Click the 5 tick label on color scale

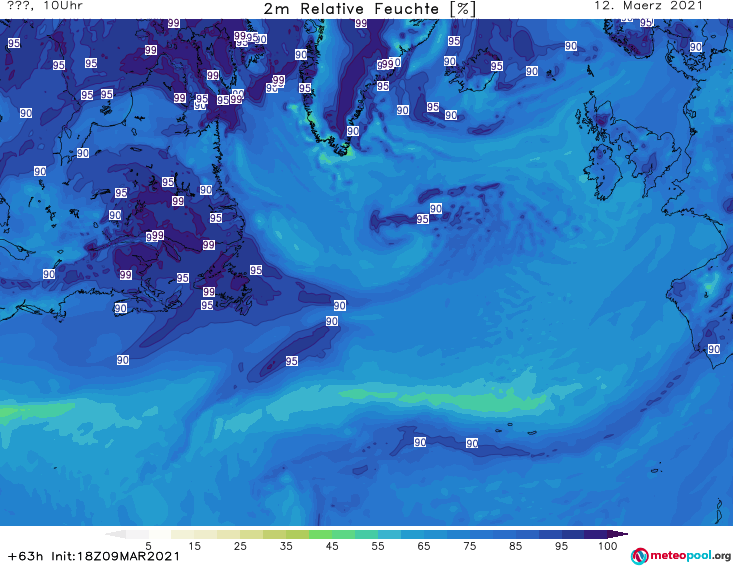[x=148, y=546]
